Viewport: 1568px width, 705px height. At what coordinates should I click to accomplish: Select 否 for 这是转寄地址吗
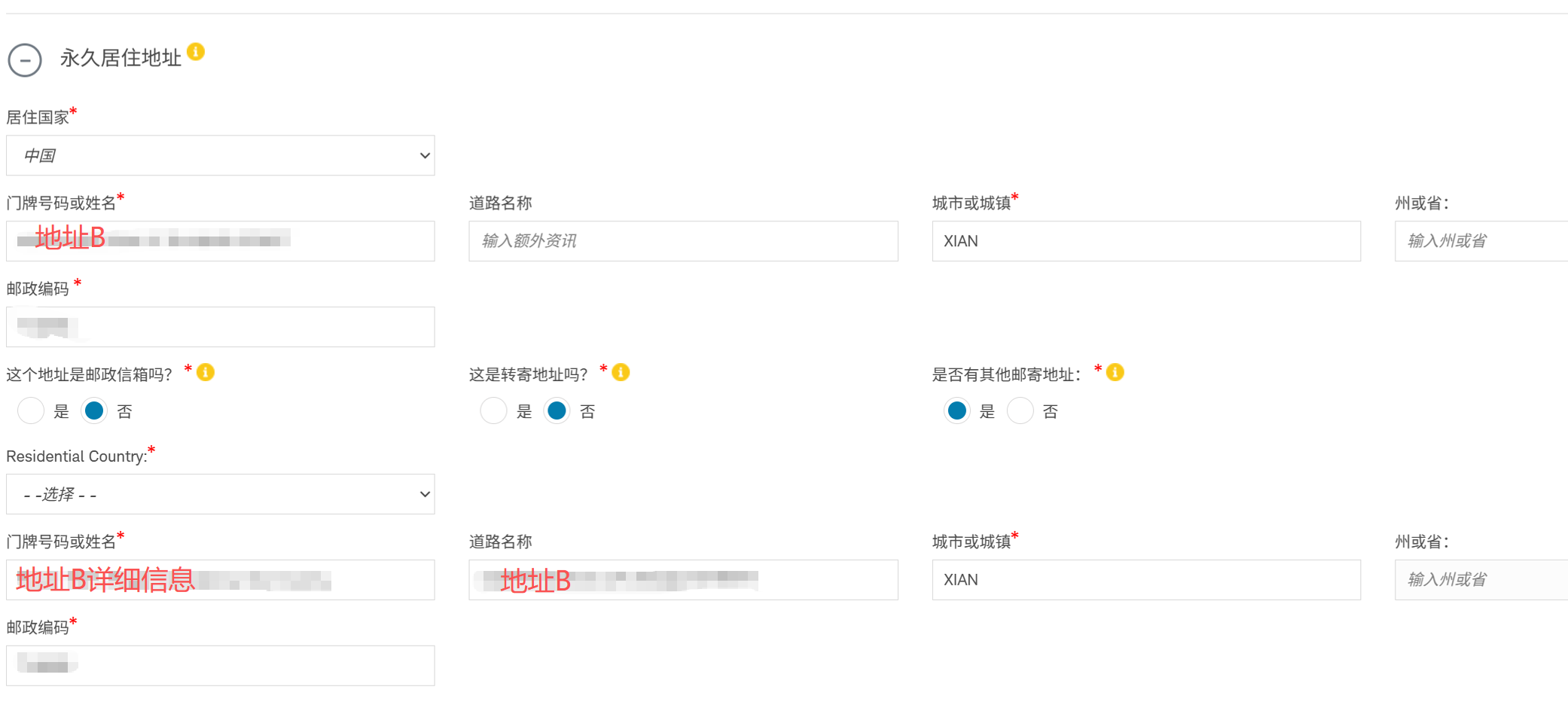[x=557, y=411]
